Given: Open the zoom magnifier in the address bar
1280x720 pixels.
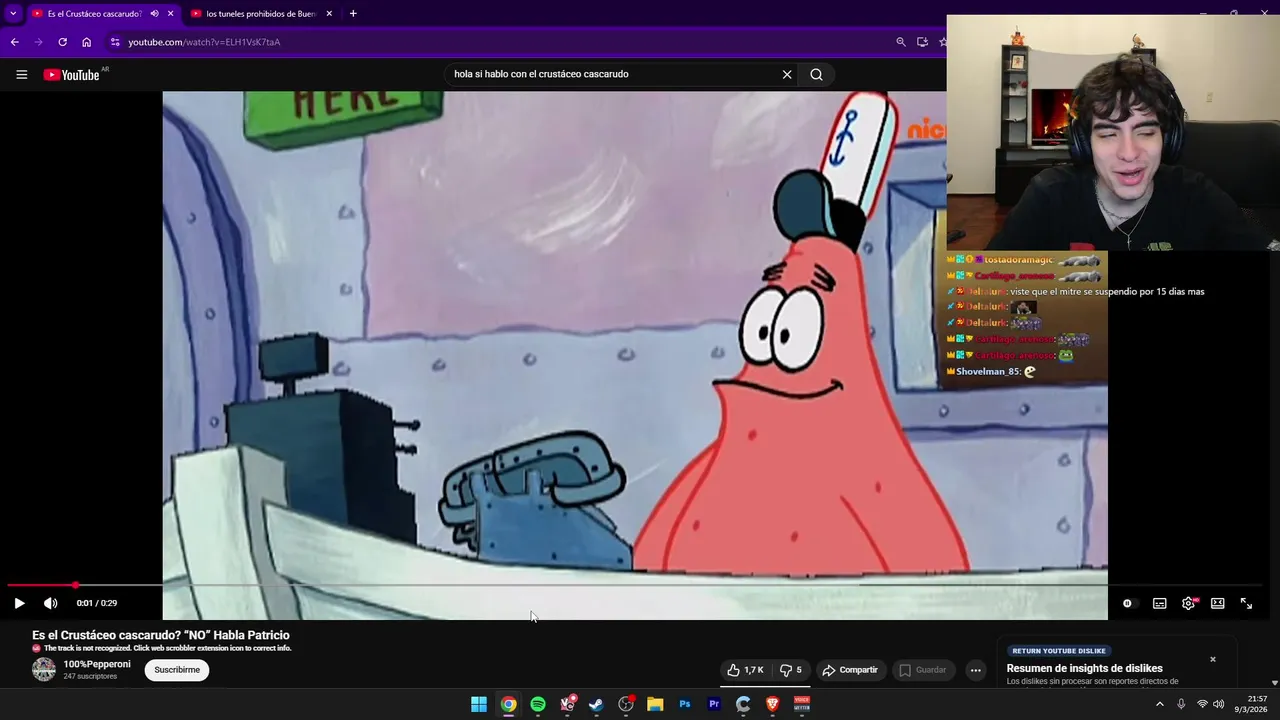Looking at the screenshot, I should click(x=901, y=42).
